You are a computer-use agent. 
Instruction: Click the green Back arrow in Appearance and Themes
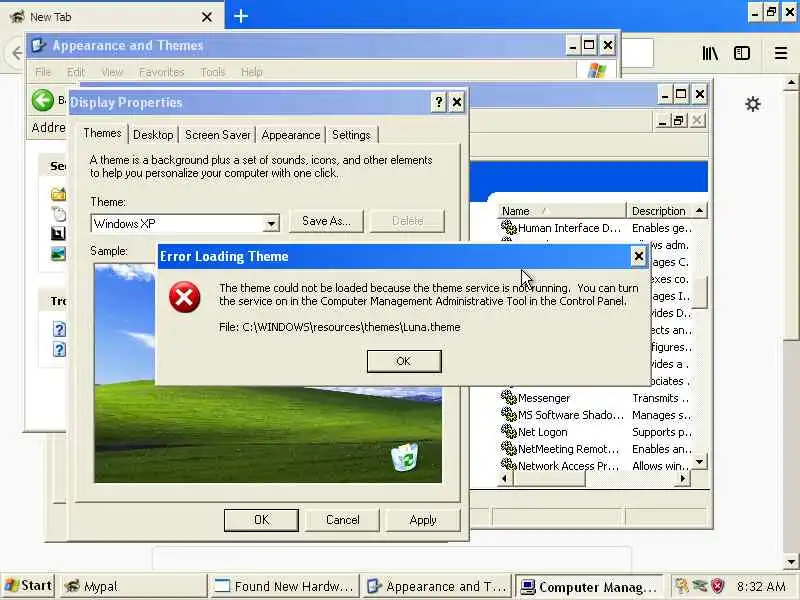(42, 100)
